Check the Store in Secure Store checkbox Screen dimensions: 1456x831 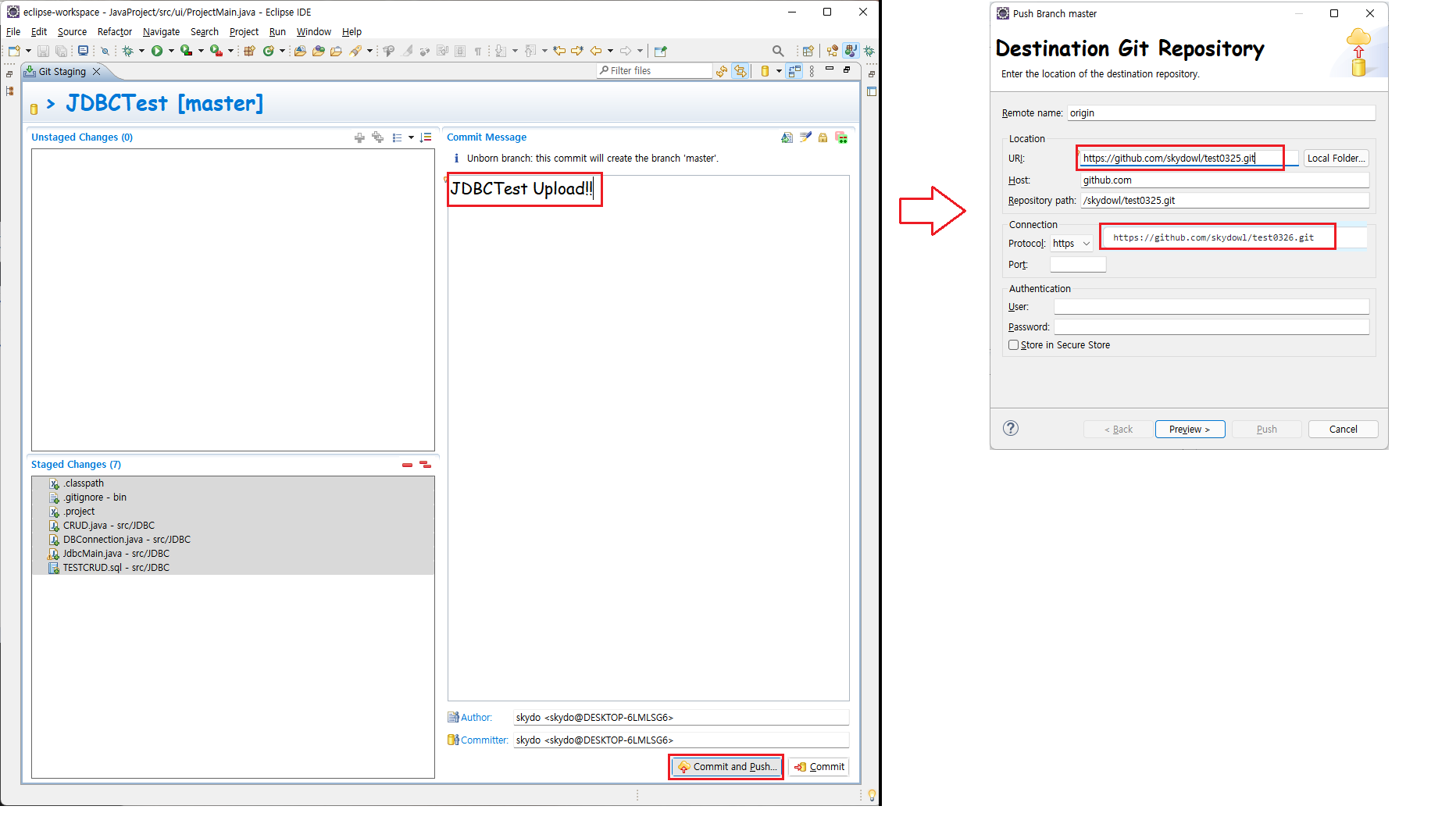pyautogui.click(x=1013, y=345)
